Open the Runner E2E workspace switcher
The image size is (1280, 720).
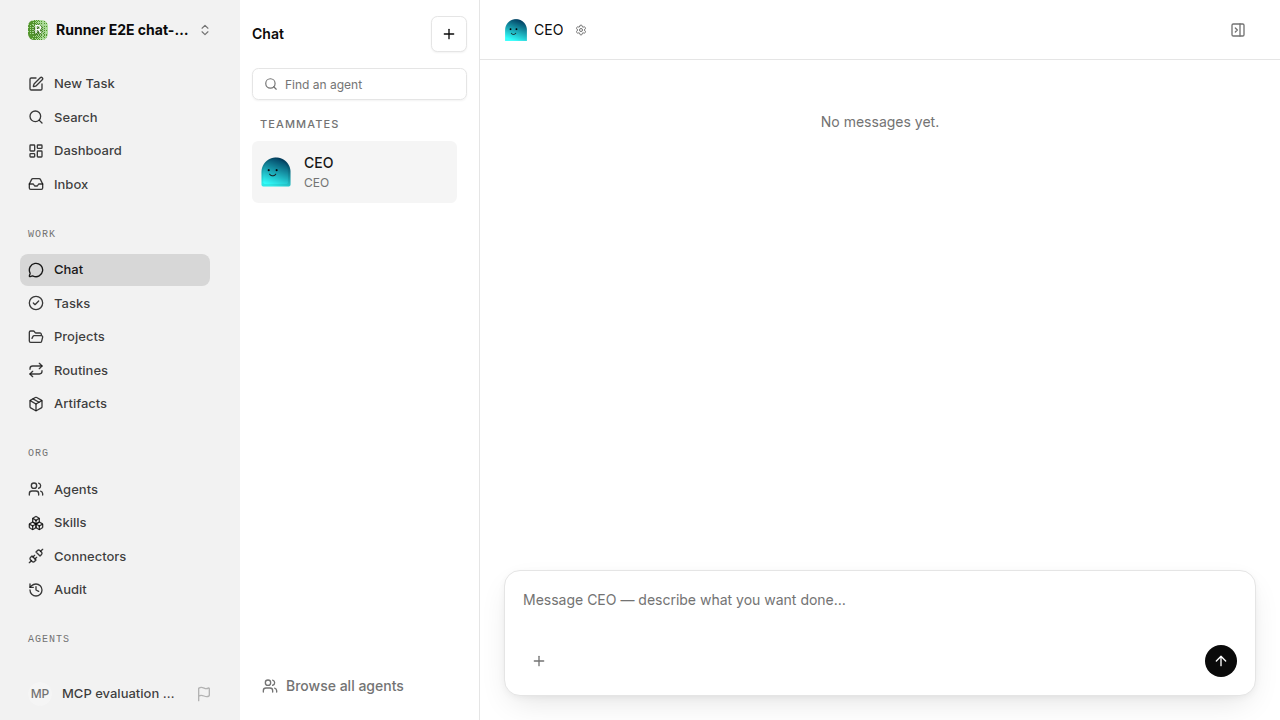coord(120,30)
